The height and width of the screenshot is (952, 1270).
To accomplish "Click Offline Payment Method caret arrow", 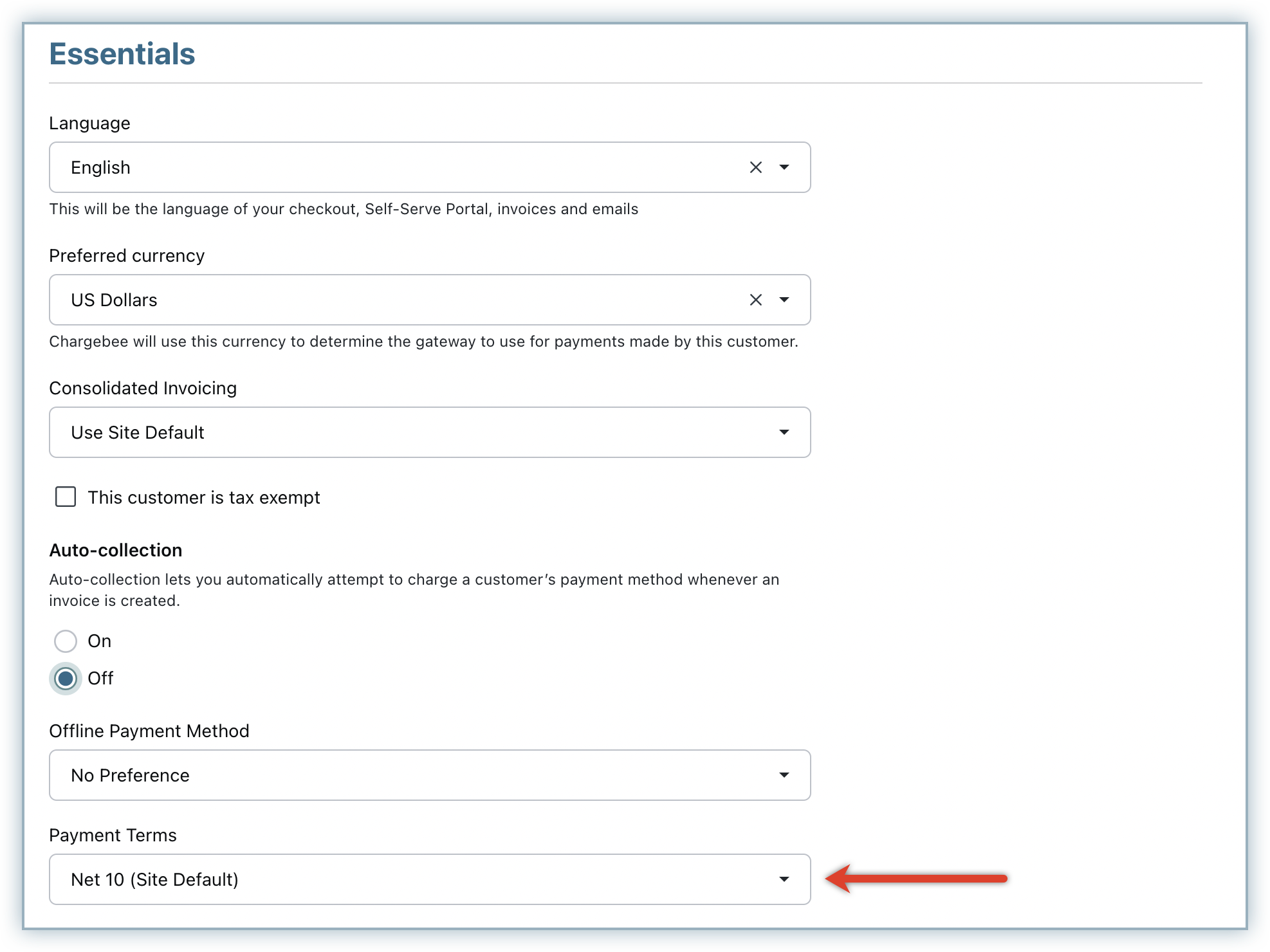I will click(x=784, y=775).
